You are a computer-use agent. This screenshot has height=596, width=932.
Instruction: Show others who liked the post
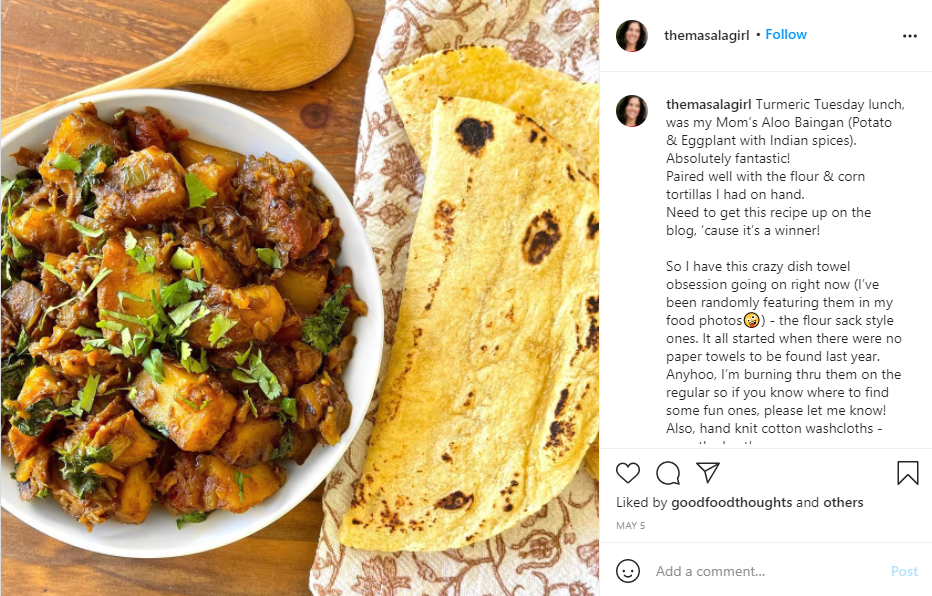[843, 503]
